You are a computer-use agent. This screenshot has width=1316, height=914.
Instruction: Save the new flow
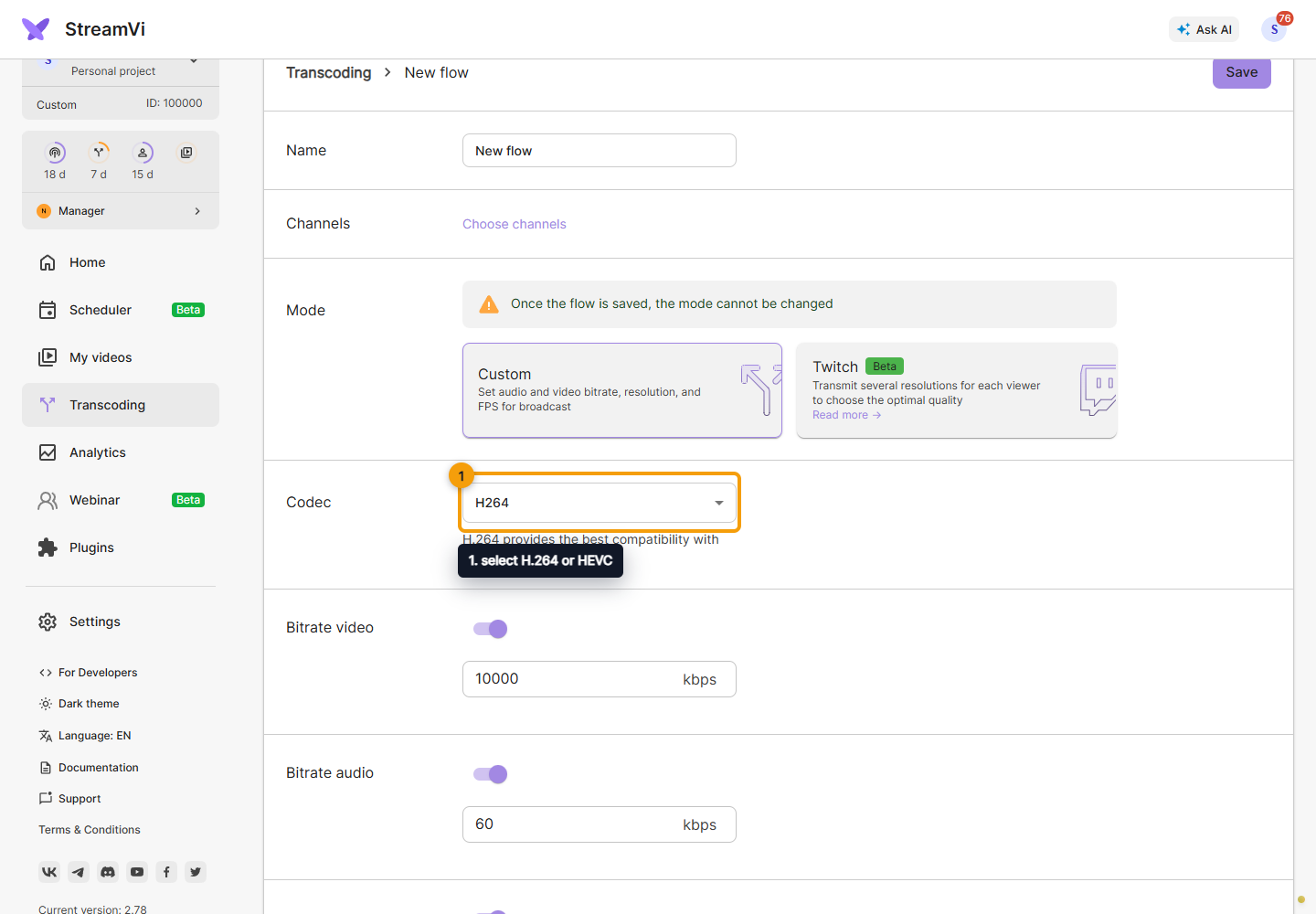[x=1242, y=73]
